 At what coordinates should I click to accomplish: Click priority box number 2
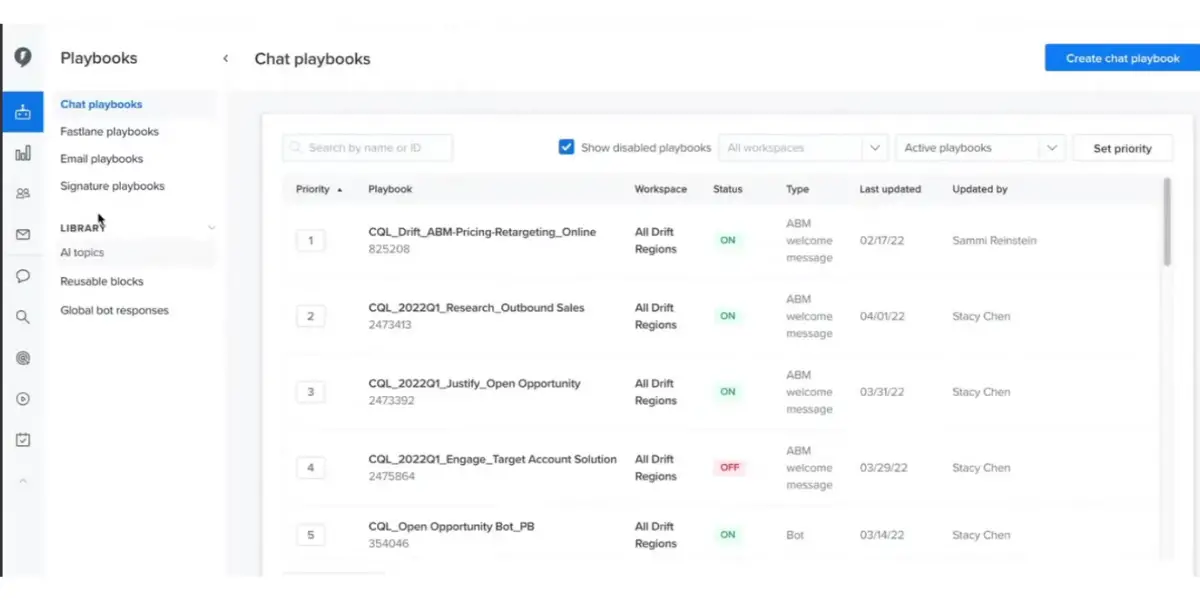(310, 316)
